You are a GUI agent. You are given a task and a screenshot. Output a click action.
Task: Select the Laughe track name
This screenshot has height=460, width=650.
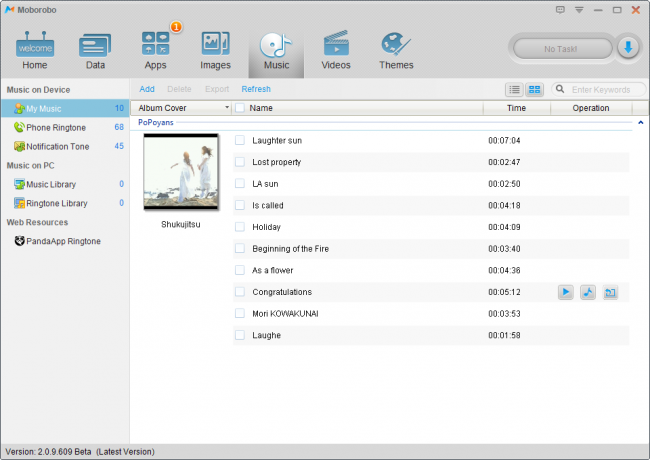[267, 335]
